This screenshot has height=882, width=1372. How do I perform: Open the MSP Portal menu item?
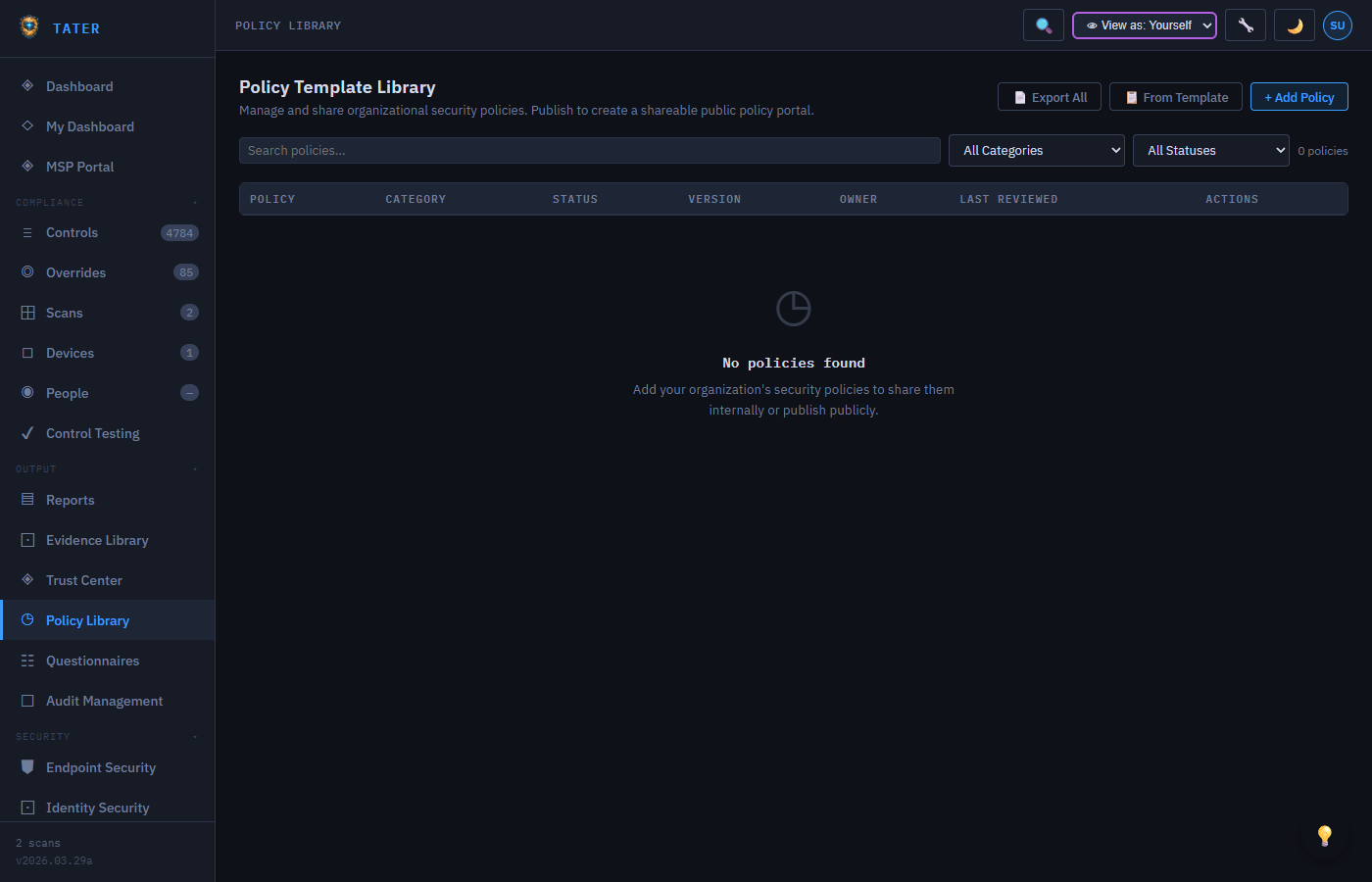[107, 167]
